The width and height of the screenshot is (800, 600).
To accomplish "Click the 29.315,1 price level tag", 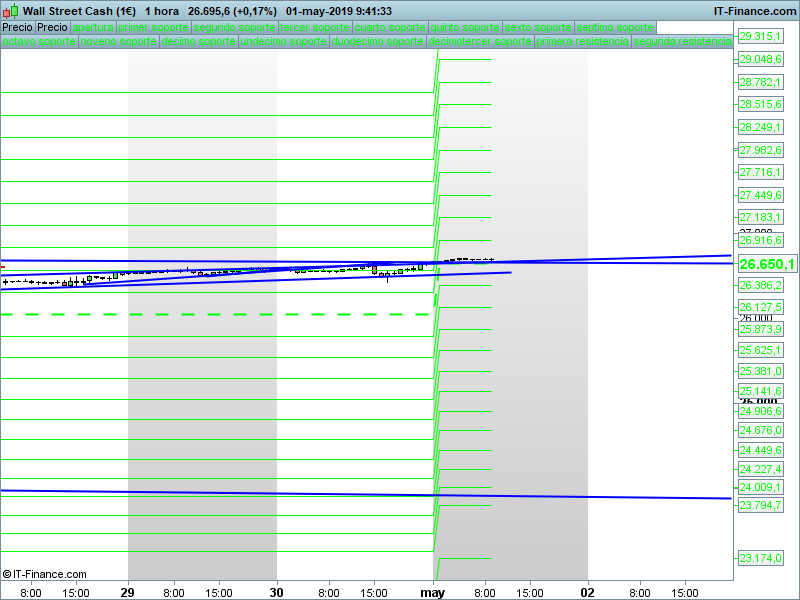I will 760,36.
